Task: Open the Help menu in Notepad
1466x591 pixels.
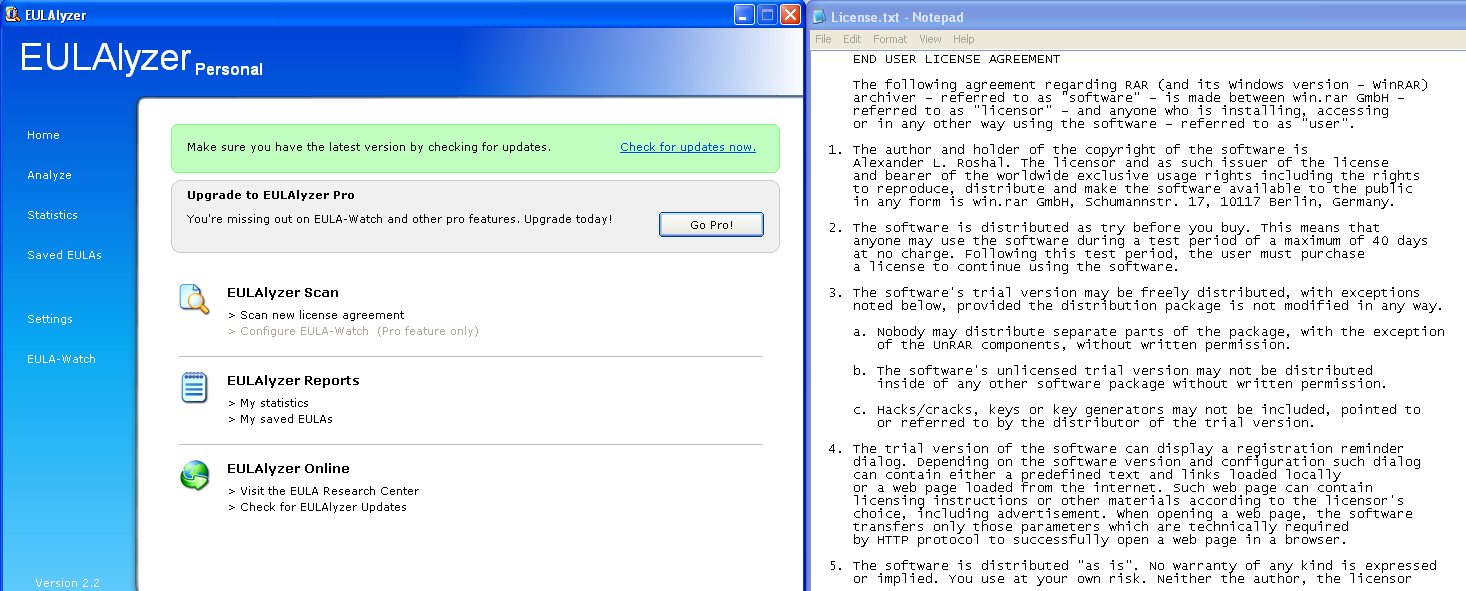Action: point(963,39)
